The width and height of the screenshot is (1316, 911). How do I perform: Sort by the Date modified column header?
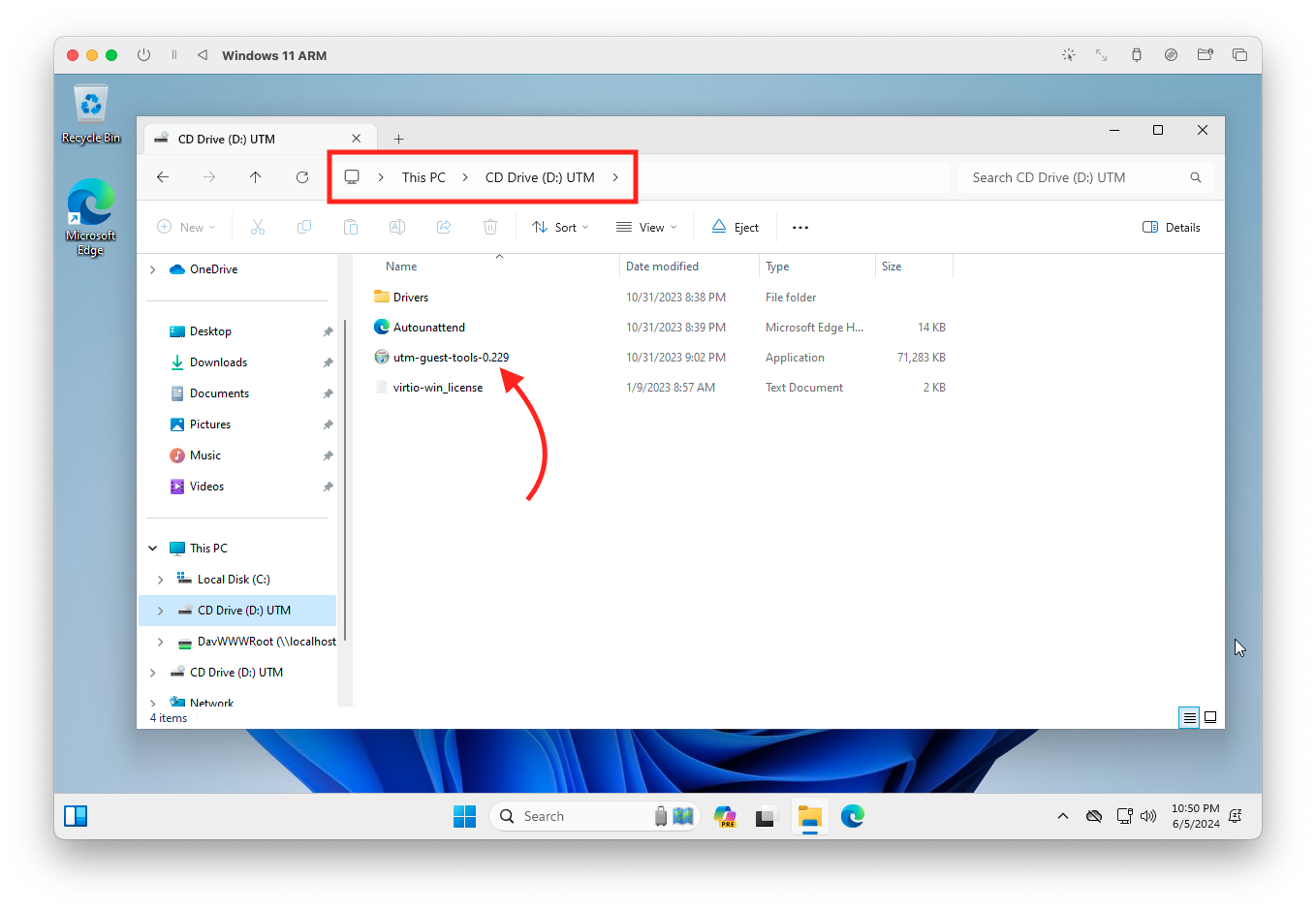(689, 267)
